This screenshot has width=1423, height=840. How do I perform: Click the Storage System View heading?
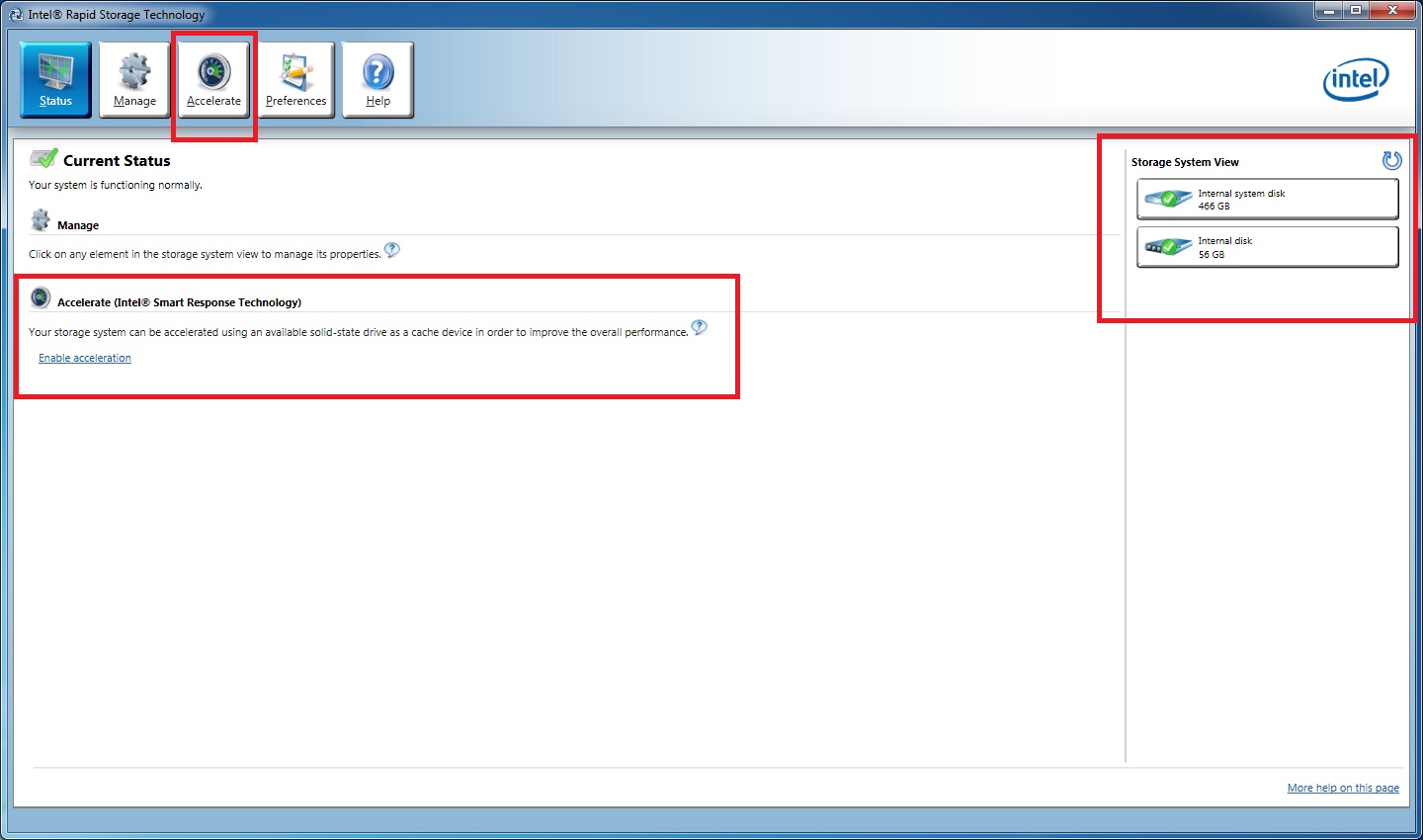1185,162
